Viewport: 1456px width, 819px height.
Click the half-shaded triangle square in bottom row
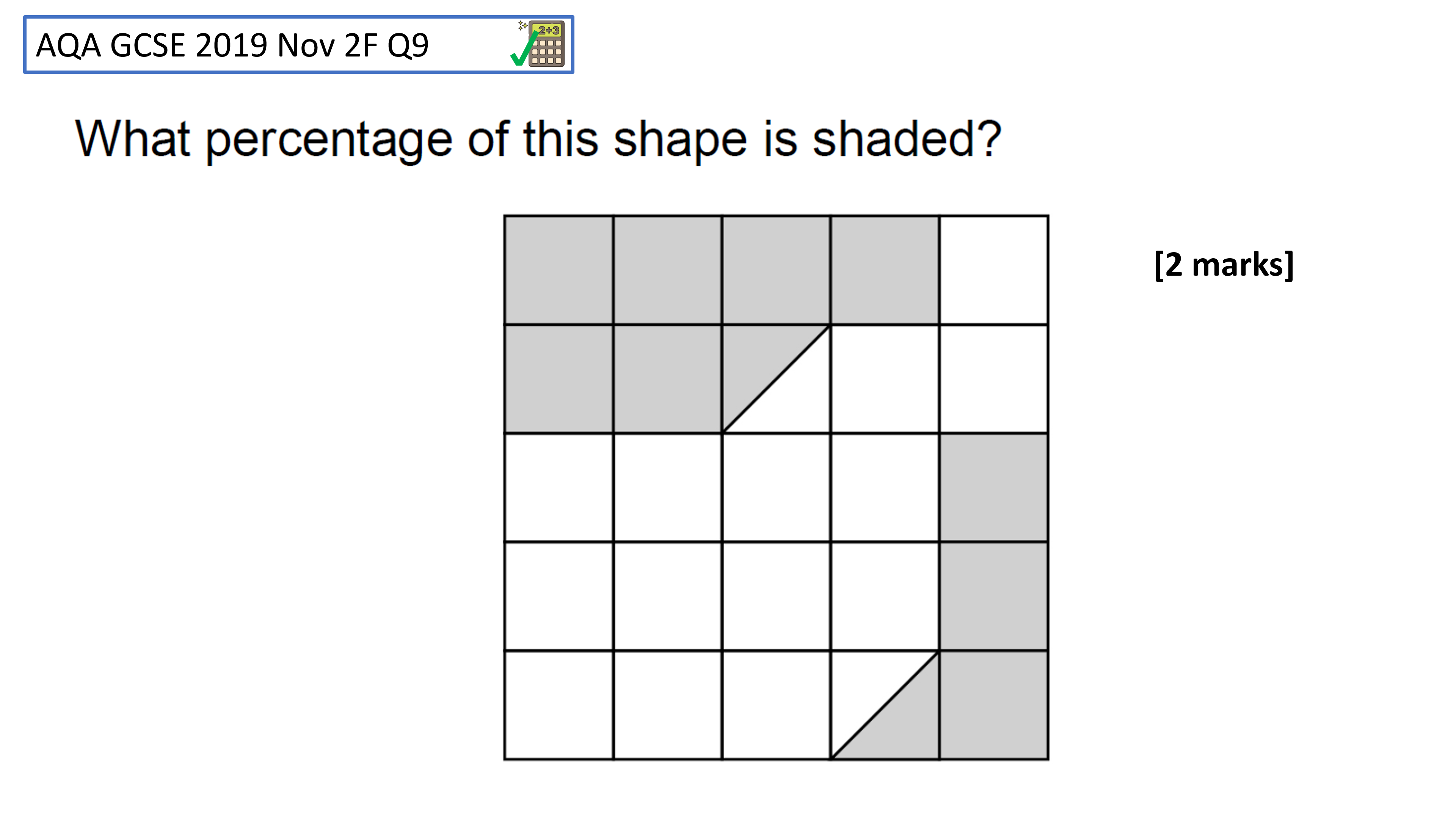885,705
